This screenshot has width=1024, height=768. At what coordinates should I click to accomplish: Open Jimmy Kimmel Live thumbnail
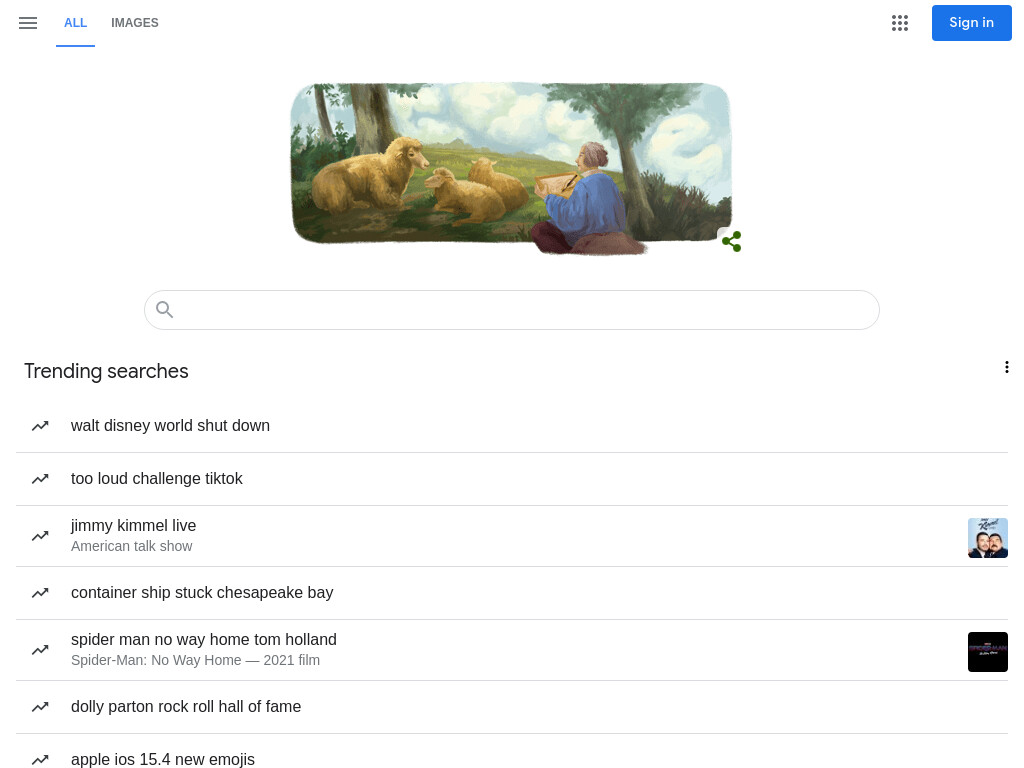pyautogui.click(x=987, y=537)
